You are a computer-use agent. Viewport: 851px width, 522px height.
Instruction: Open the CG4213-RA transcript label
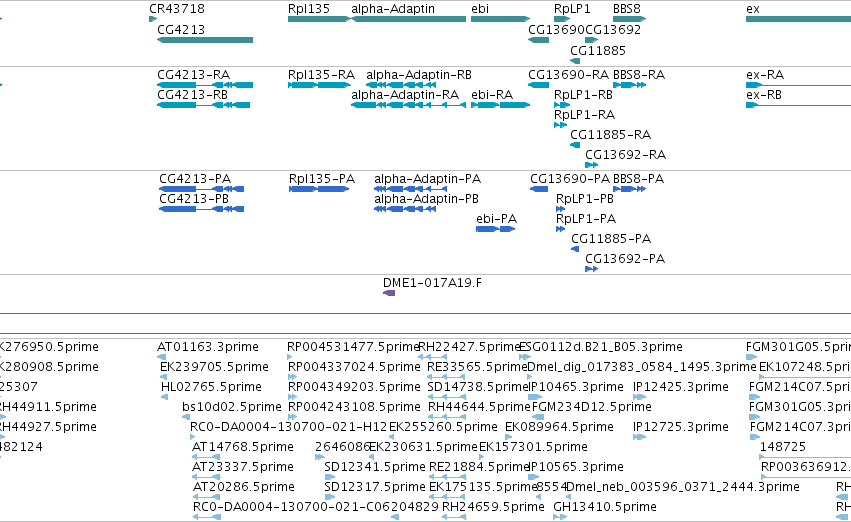click(x=193, y=74)
